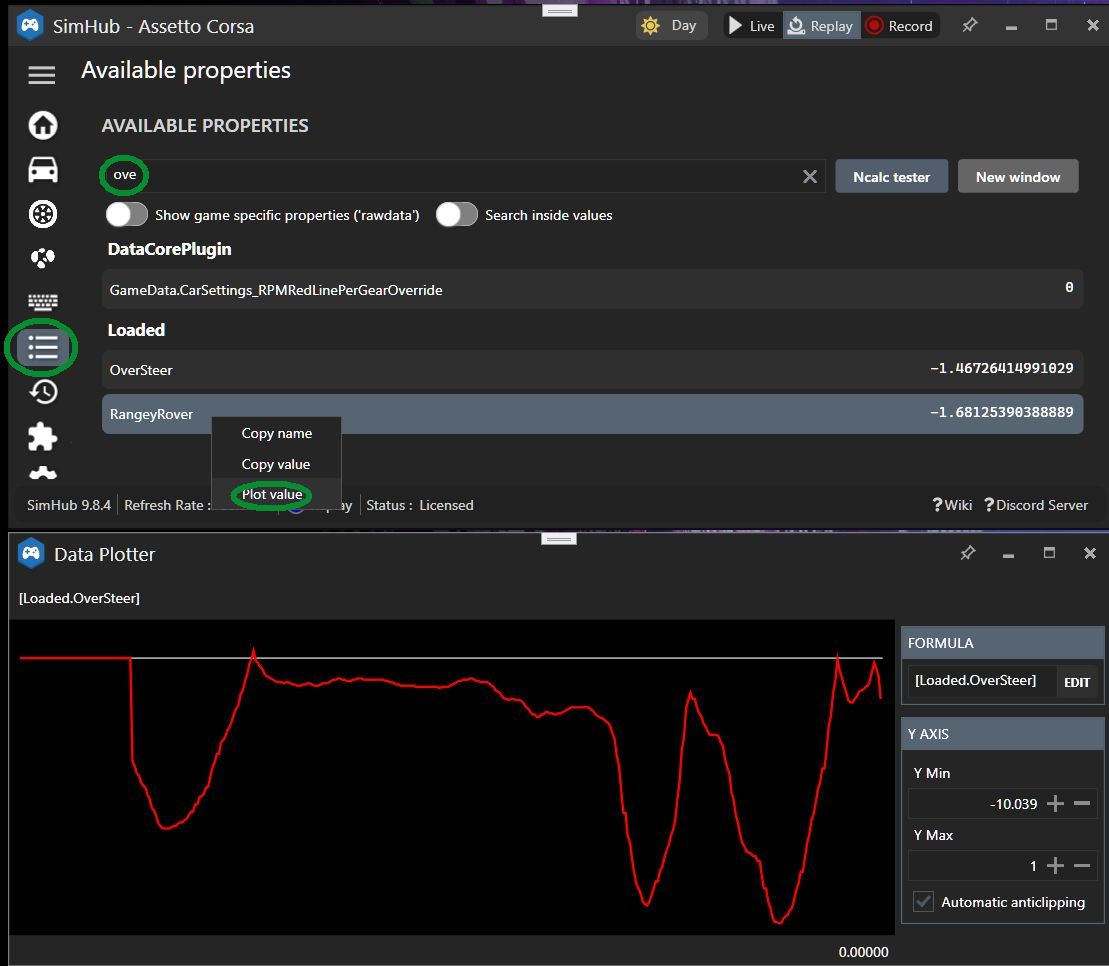
Task: Click the Loaded group heading
Action: click(x=137, y=330)
